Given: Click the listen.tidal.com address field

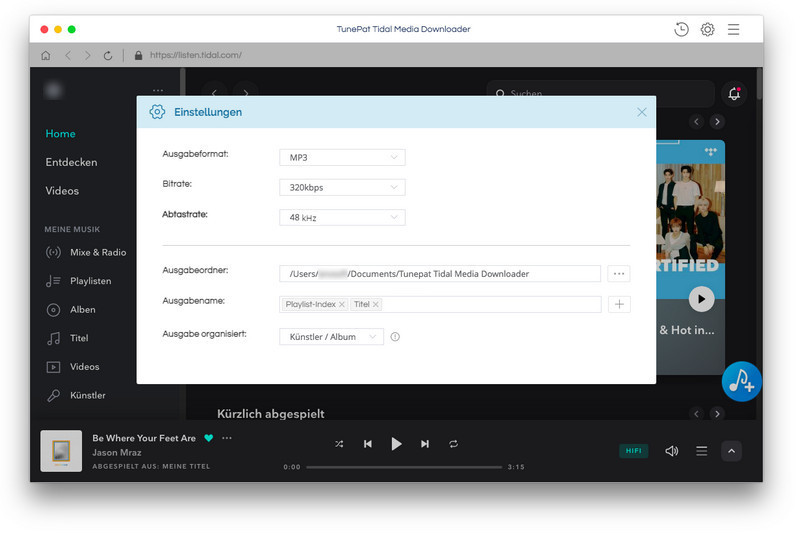Looking at the screenshot, I should (x=196, y=55).
